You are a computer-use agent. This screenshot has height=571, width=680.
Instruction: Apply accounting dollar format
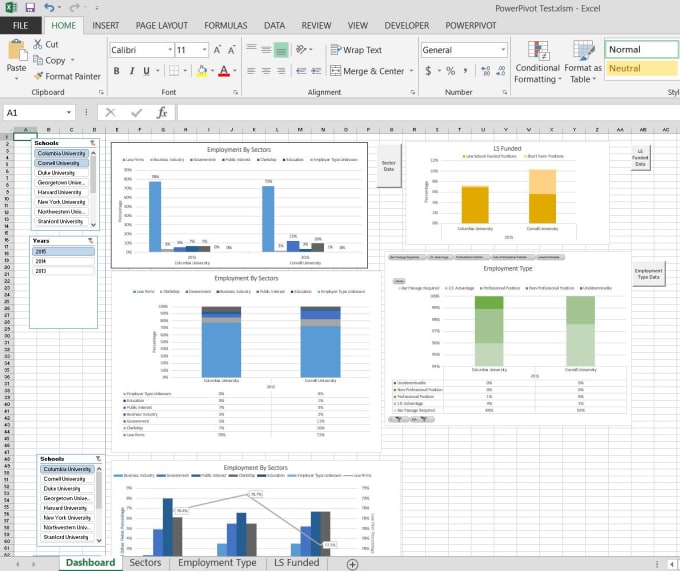[x=428, y=71]
